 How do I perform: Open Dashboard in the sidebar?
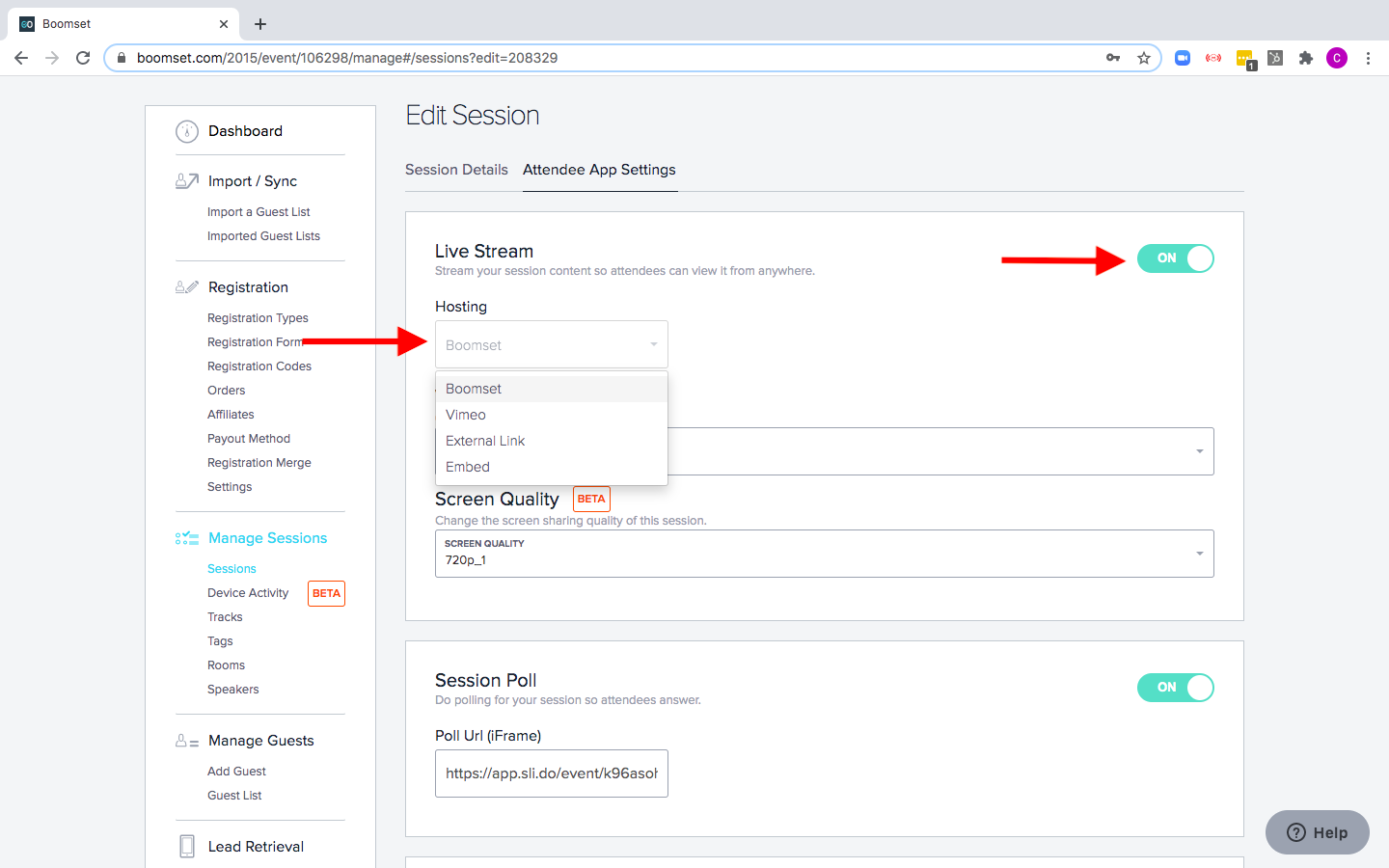pos(245,131)
